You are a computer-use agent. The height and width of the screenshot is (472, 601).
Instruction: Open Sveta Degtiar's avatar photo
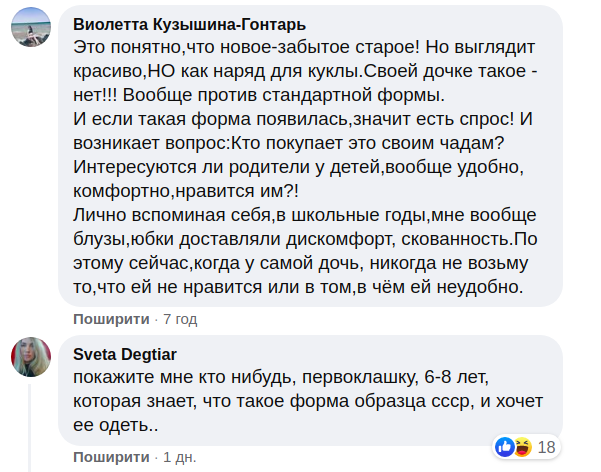30,357
